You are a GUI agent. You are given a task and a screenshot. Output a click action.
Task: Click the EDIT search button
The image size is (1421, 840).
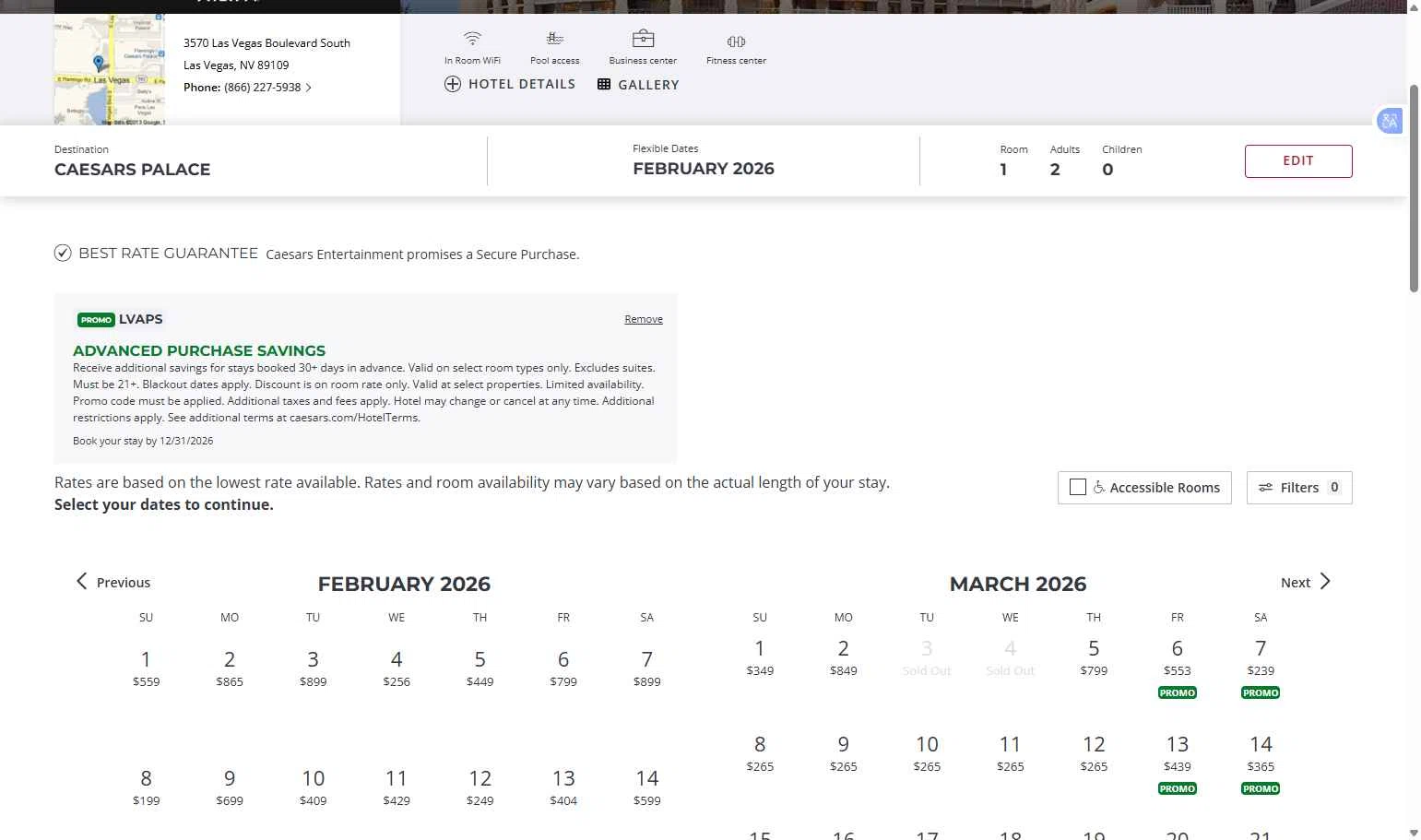pos(1298,160)
